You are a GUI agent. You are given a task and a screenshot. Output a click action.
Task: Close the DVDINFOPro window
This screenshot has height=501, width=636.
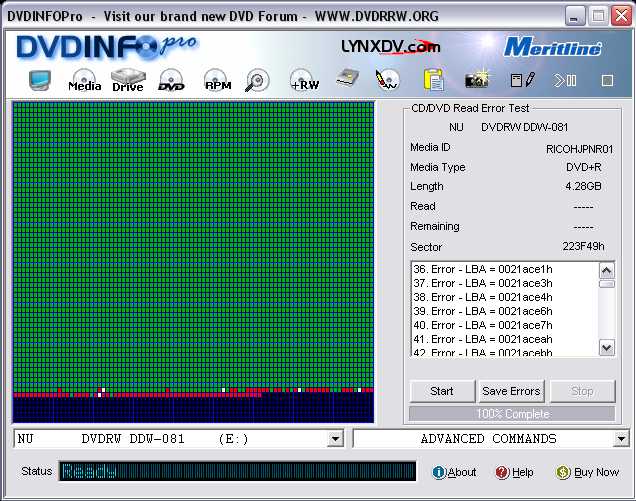coord(622,17)
